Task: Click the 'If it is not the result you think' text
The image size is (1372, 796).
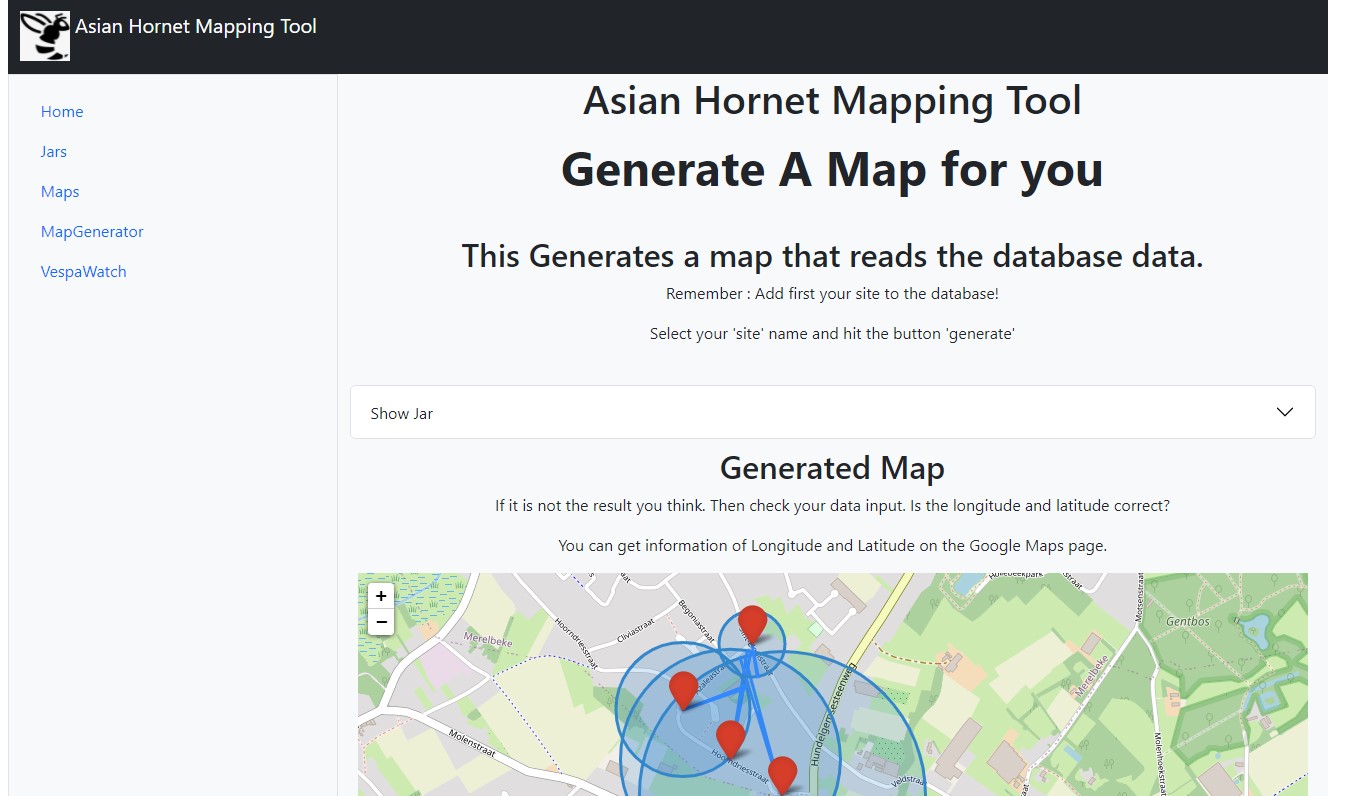Action: (832, 506)
